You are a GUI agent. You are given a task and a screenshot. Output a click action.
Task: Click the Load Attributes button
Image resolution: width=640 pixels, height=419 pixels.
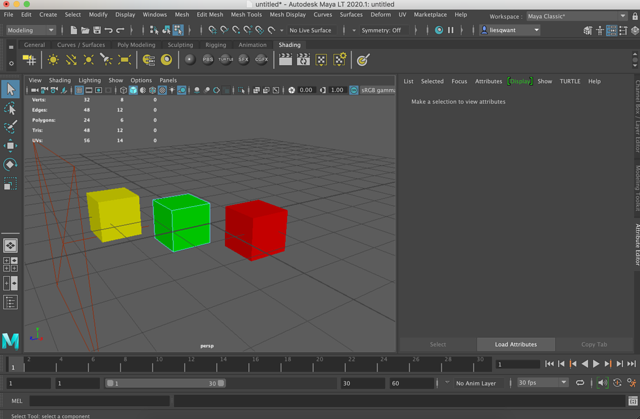point(516,344)
